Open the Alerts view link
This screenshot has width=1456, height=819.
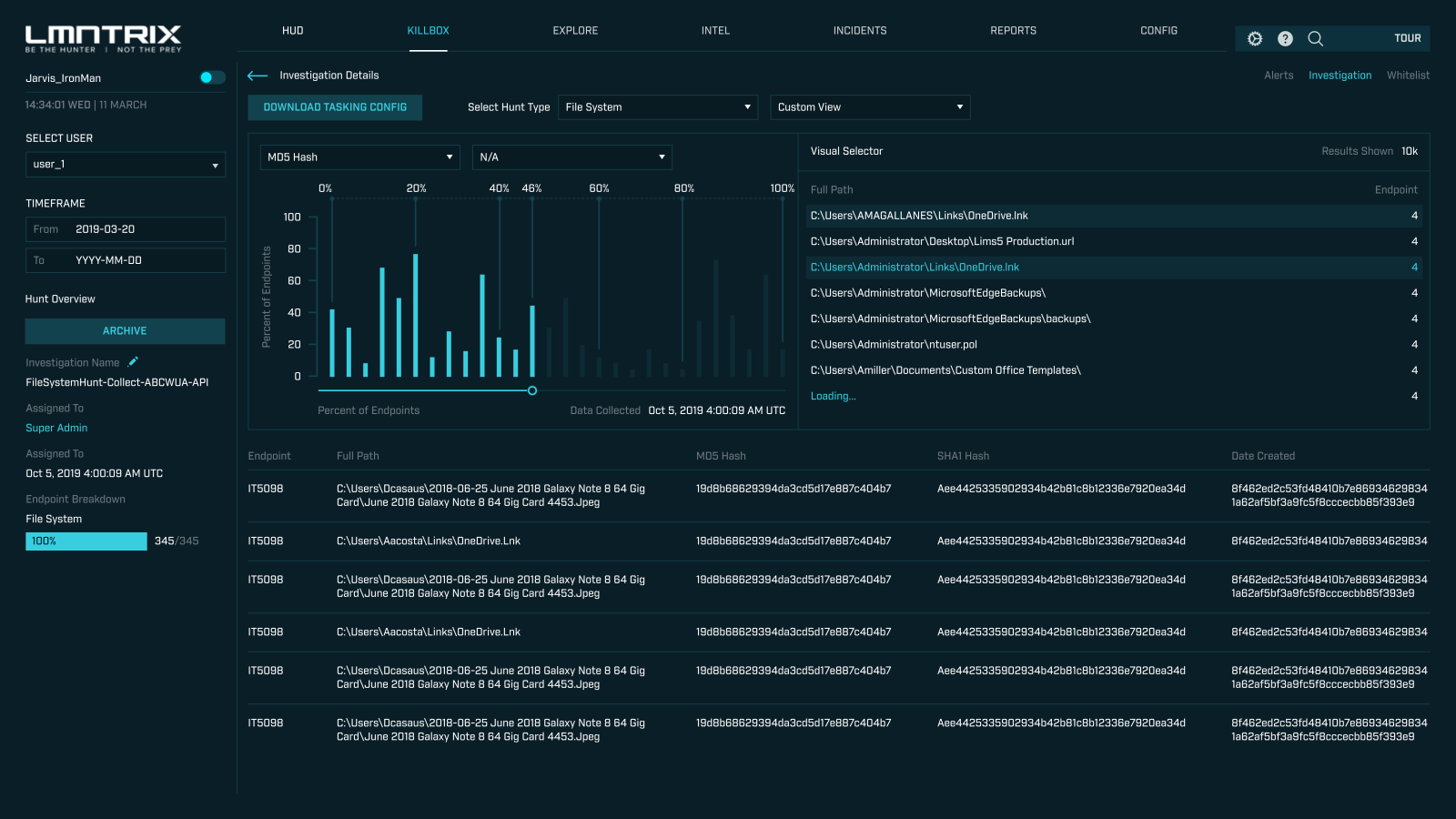(x=1279, y=76)
